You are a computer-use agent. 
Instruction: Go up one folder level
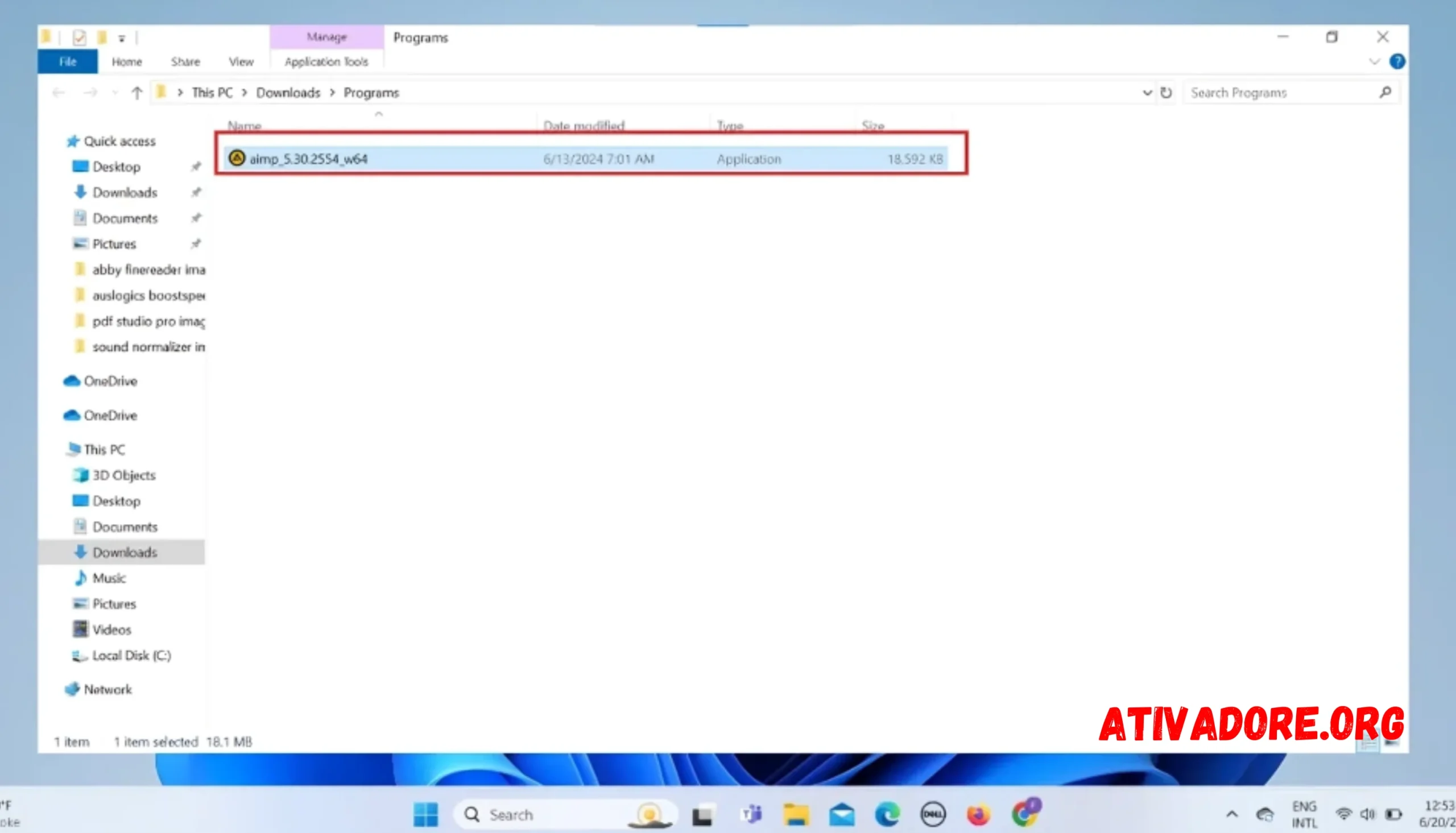tap(136, 92)
